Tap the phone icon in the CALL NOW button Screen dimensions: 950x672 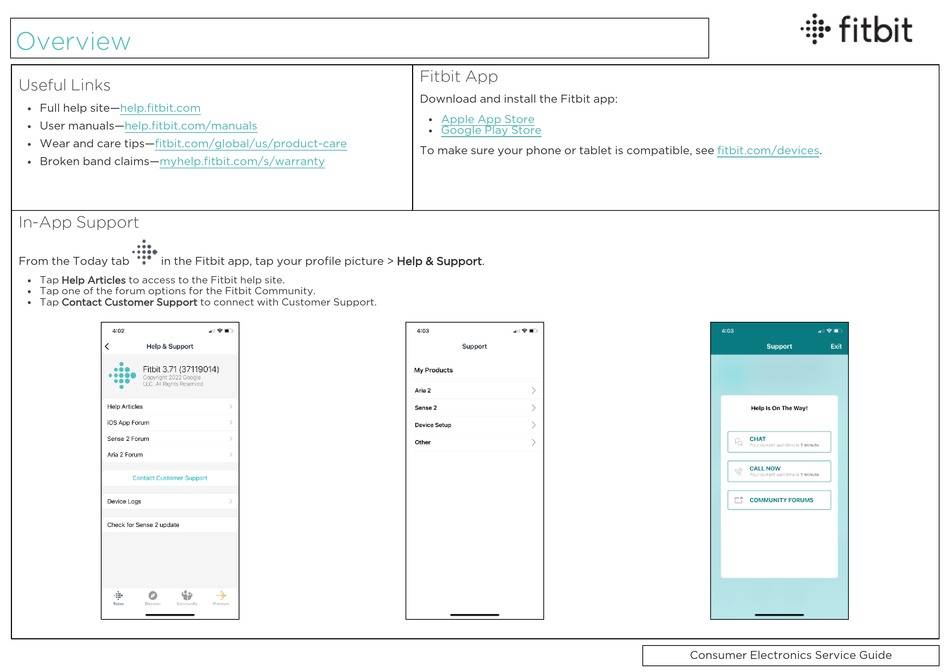point(739,471)
